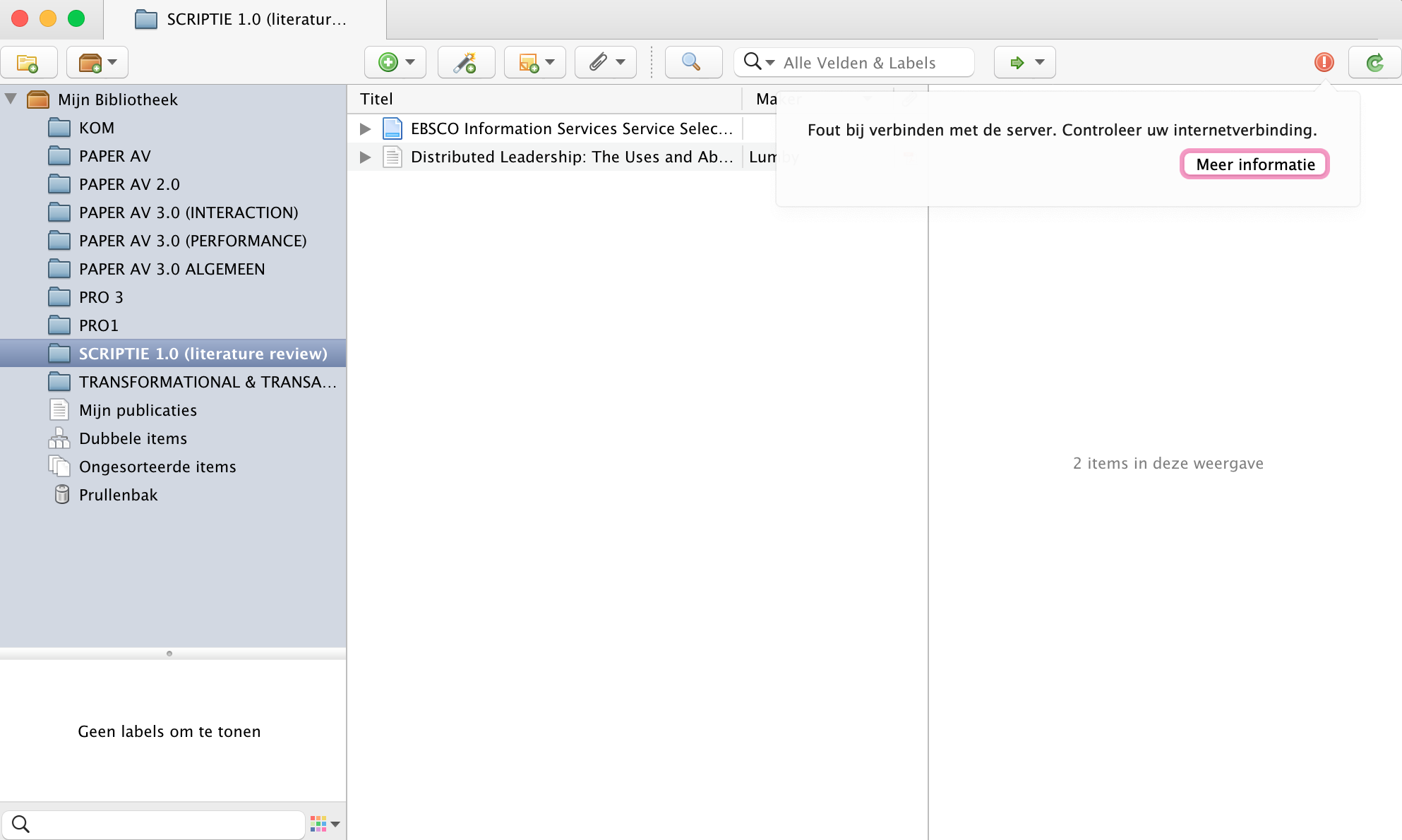Click the green Sync refresh icon
The height and width of the screenshot is (840, 1402).
click(x=1374, y=63)
